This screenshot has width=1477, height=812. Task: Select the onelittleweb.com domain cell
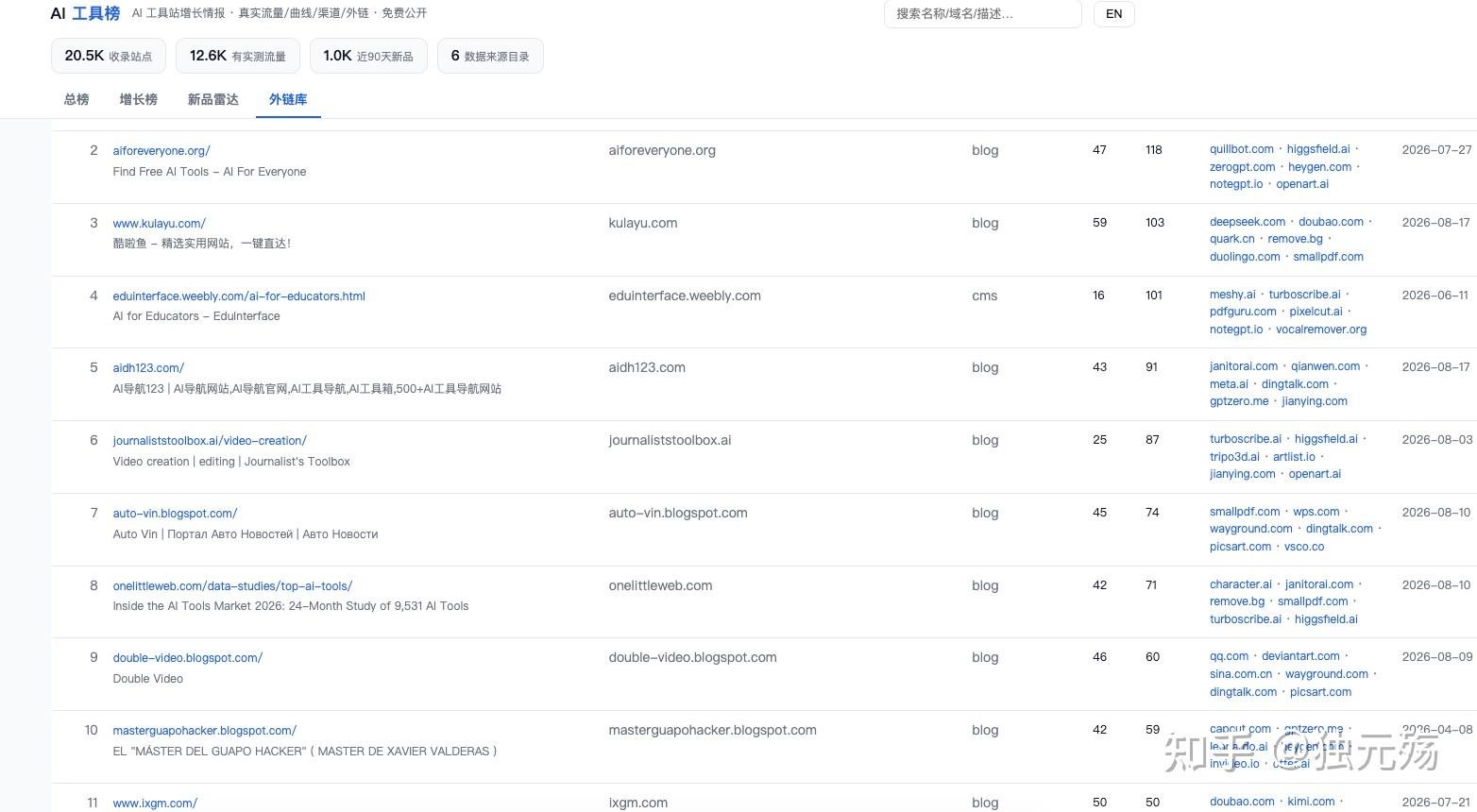tap(660, 585)
